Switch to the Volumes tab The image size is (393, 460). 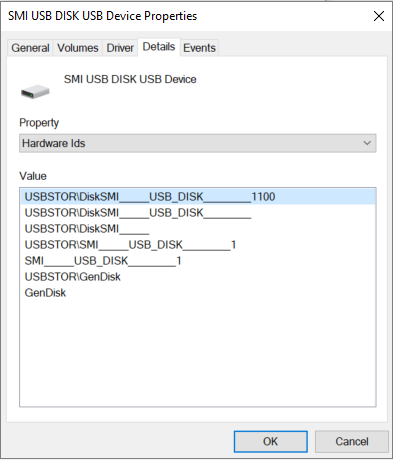click(x=78, y=48)
